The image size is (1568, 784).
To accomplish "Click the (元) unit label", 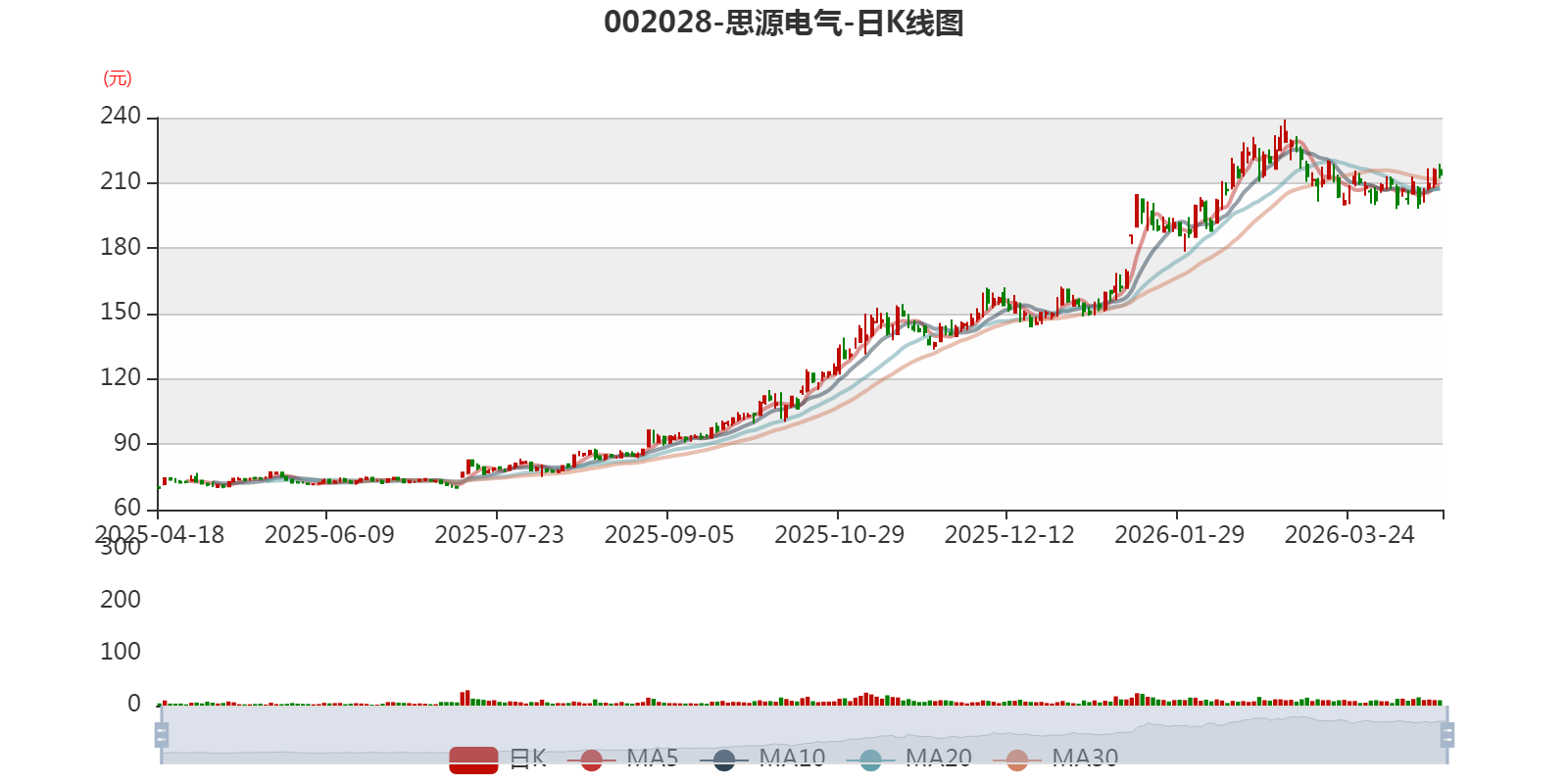I will click(x=118, y=78).
